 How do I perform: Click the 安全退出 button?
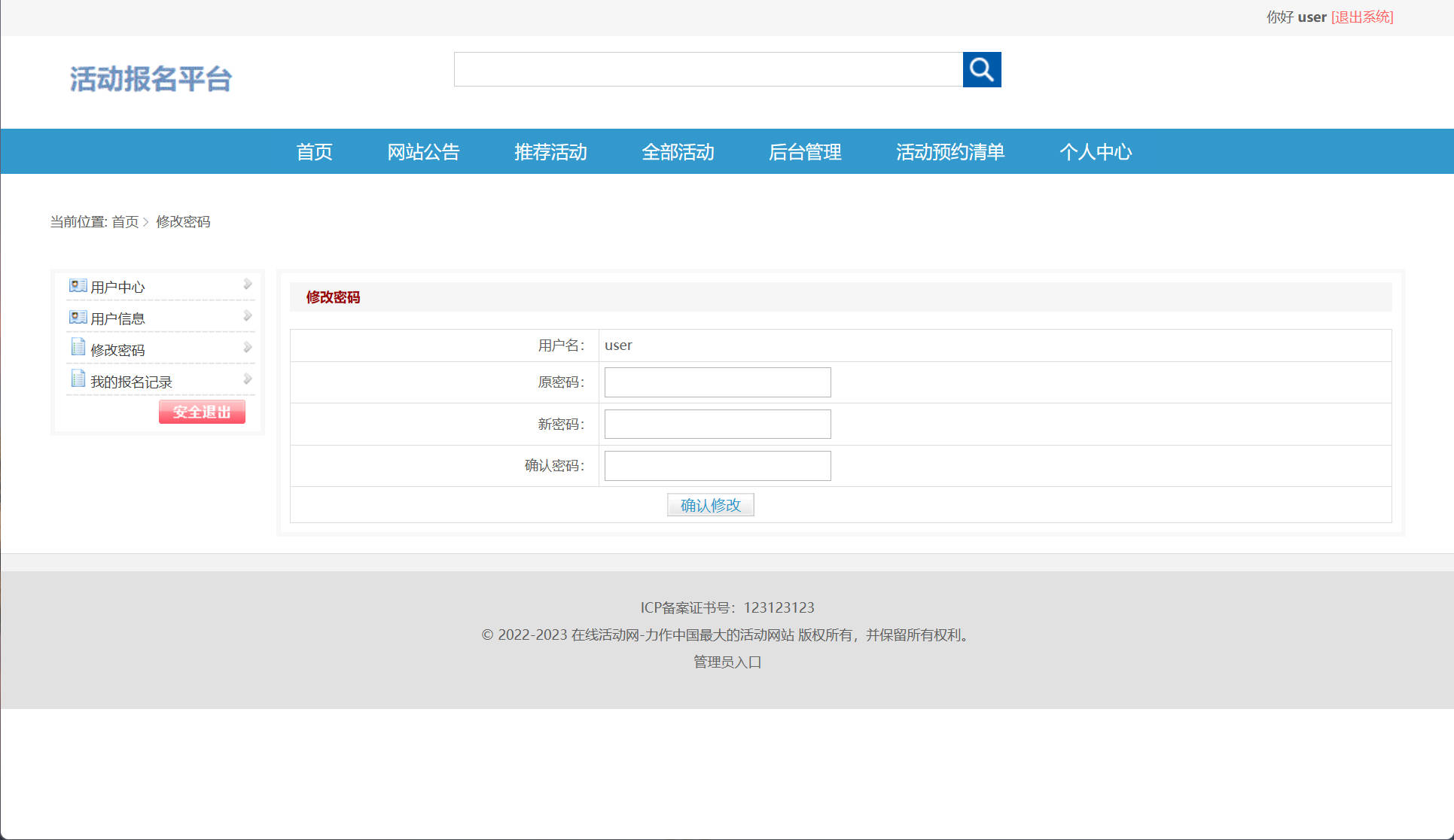201,412
